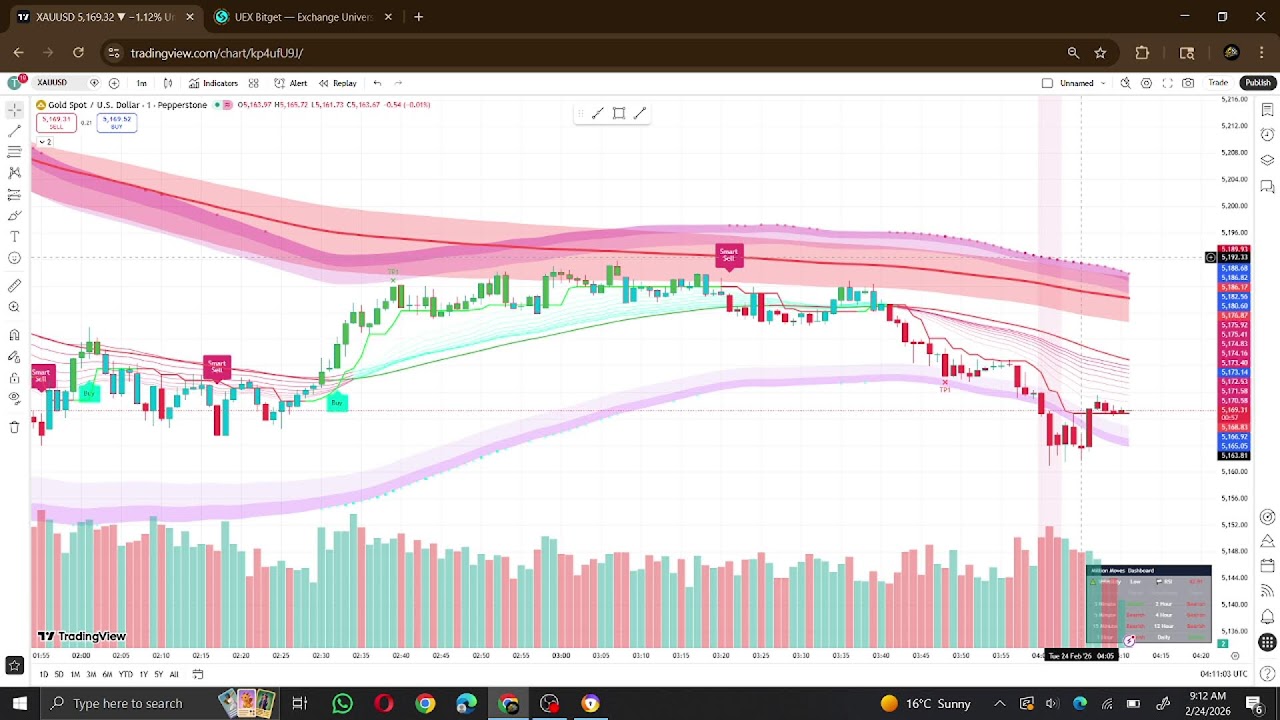Viewport: 1280px width, 720px height.
Task: Click the layout setup square icon
Action: 1047,83
